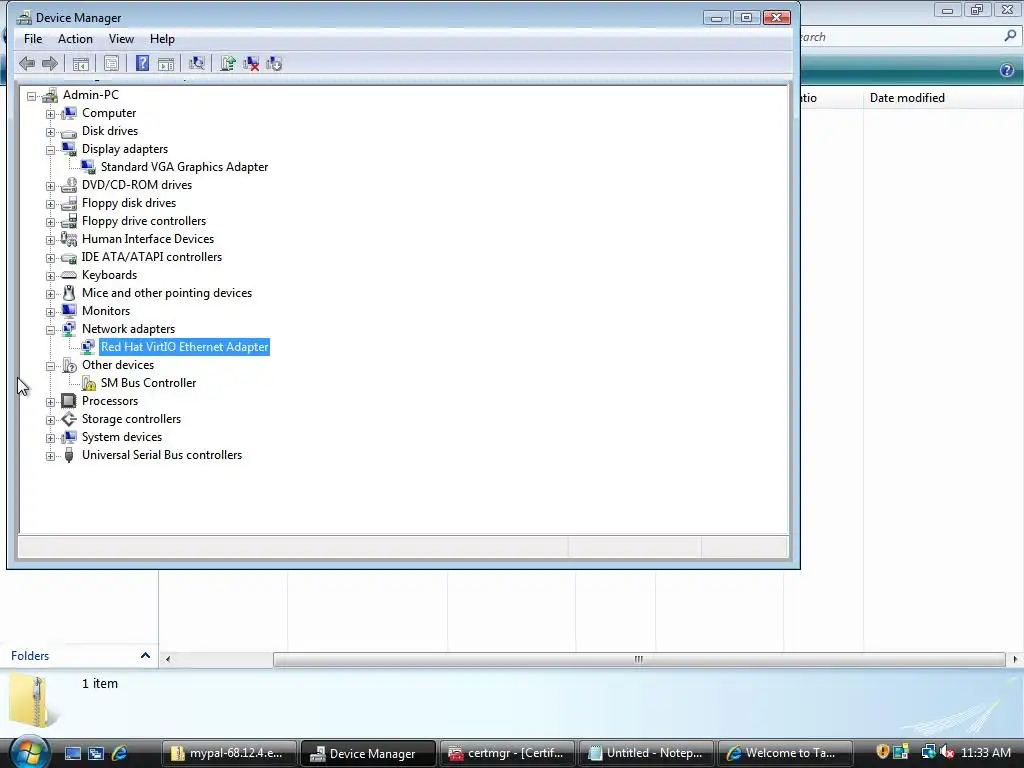Expand DVD/CD-ROM drives category
The image size is (1024, 768).
[50, 186]
